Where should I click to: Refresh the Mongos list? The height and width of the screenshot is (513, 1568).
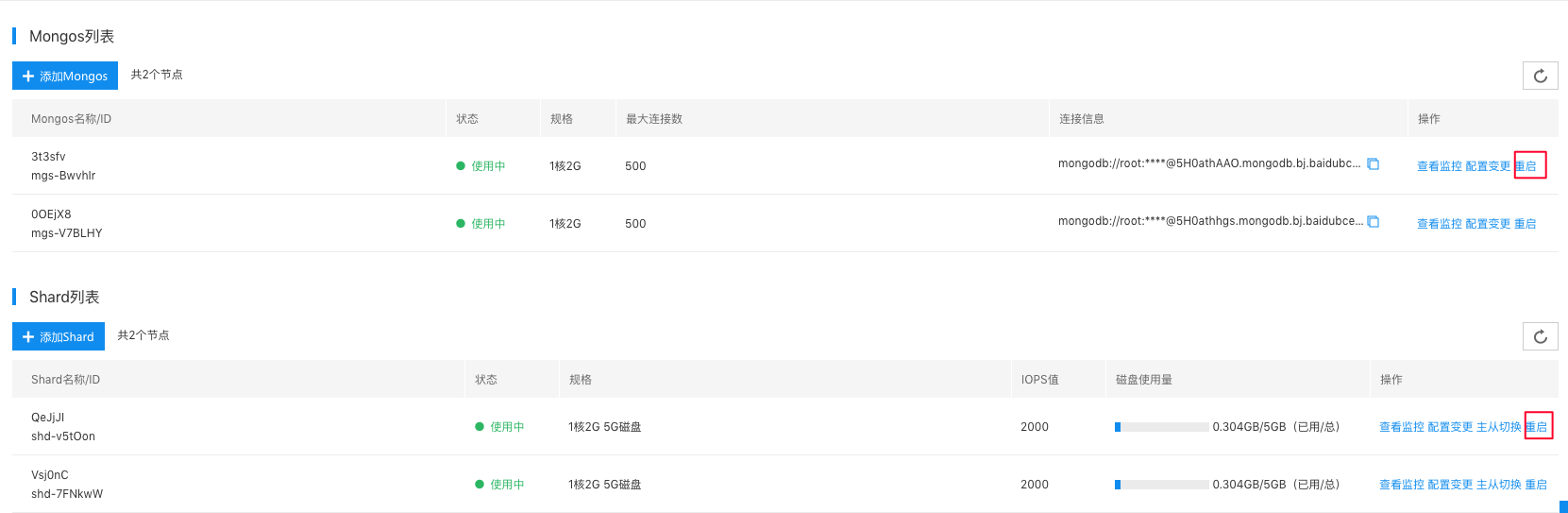coord(1540,76)
